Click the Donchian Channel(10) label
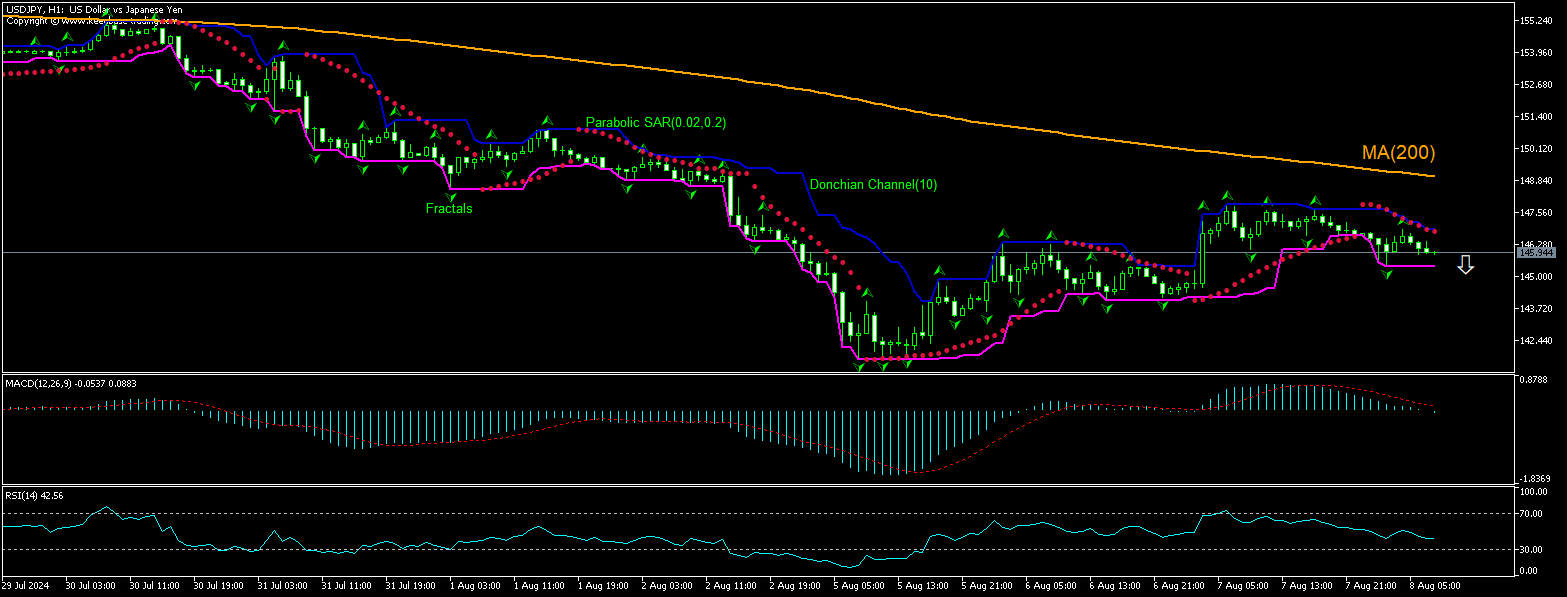This screenshot has width=1567, height=597. click(873, 184)
